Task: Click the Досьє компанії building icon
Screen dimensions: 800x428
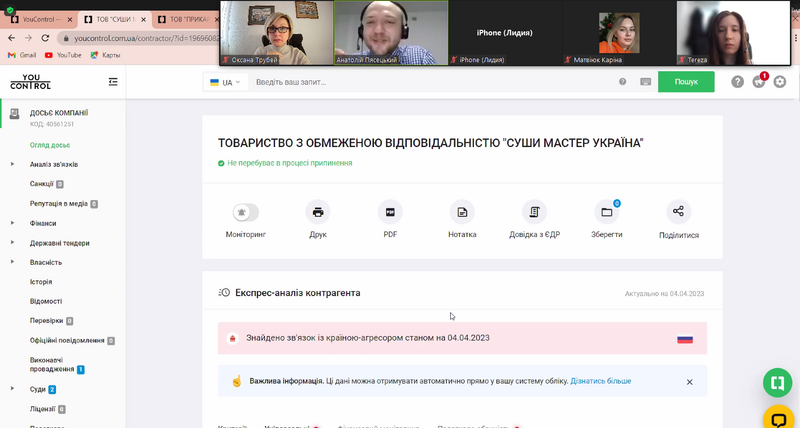Action: [x=14, y=114]
